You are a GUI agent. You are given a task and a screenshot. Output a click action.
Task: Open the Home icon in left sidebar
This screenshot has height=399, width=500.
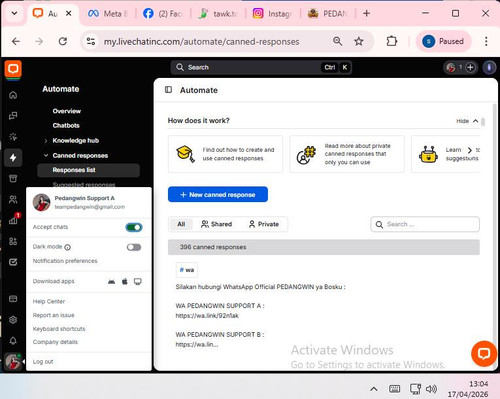[13, 95]
